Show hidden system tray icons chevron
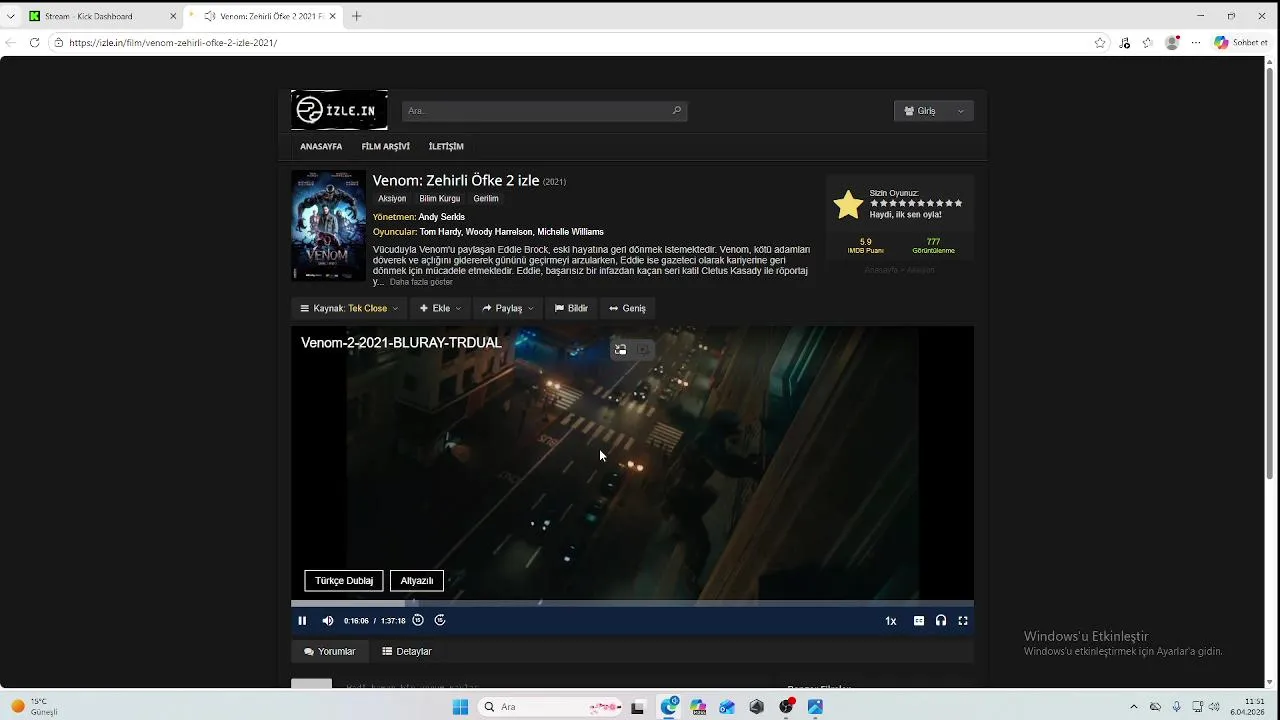Image resolution: width=1280 pixels, height=720 pixels. (1133, 707)
